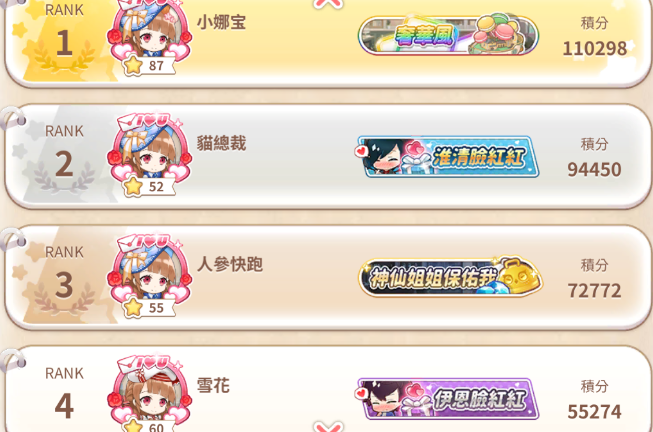The height and width of the screenshot is (432, 653).
Task: Click the star level 87 badge
Action: 149,66
